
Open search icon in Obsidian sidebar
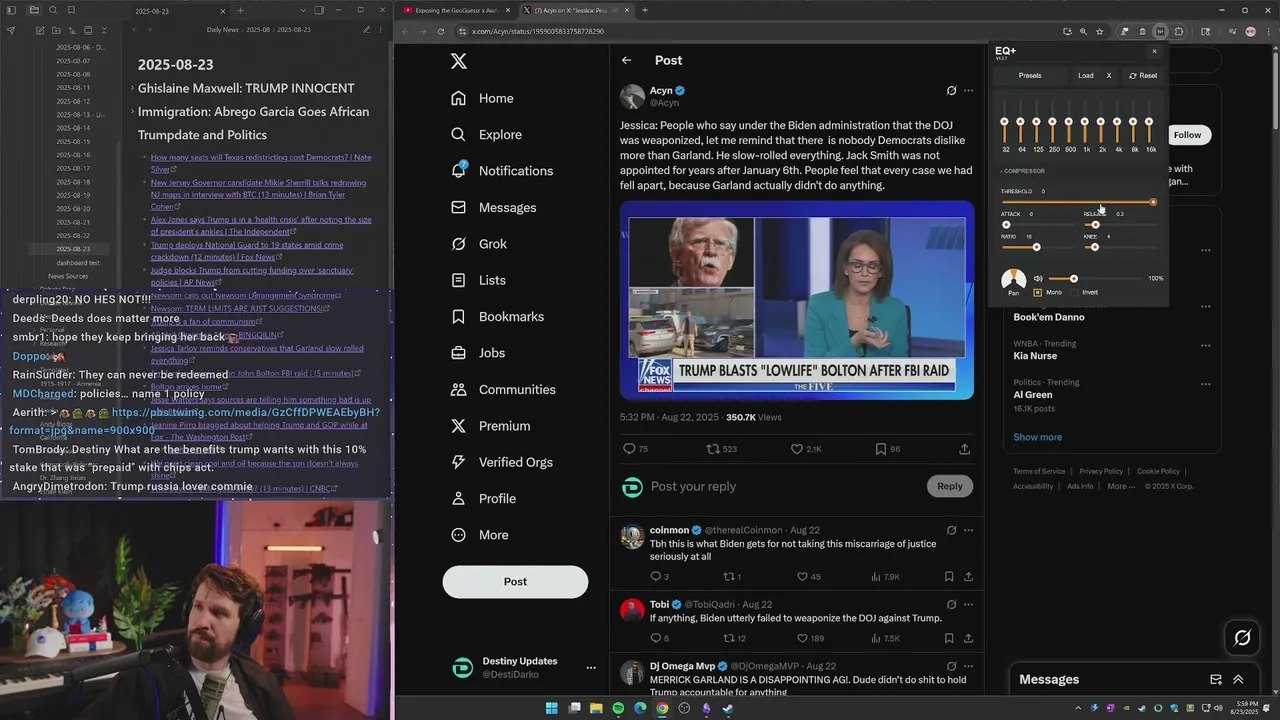pos(52,10)
